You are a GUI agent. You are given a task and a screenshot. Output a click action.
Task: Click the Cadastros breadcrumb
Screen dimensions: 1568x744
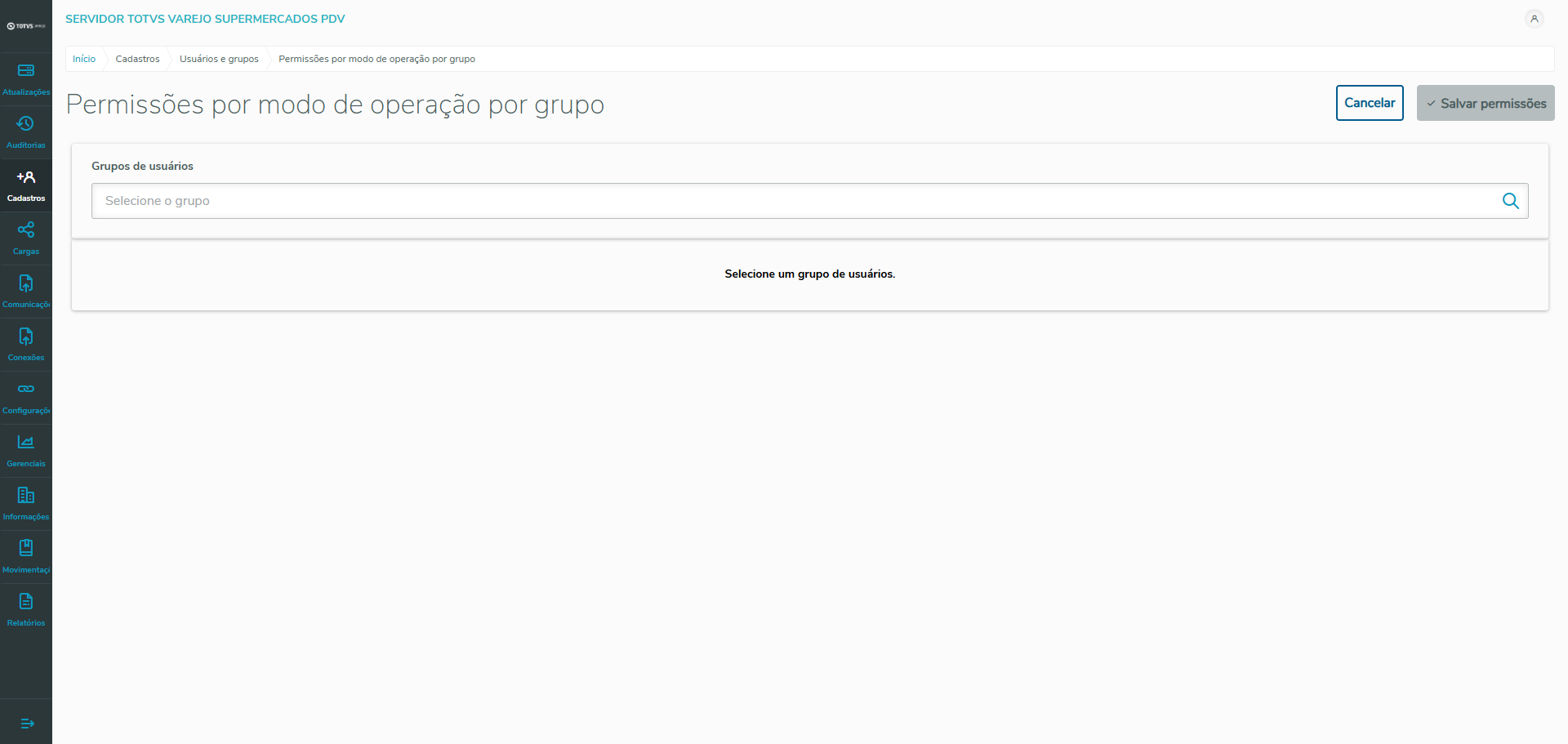coord(138,59)
